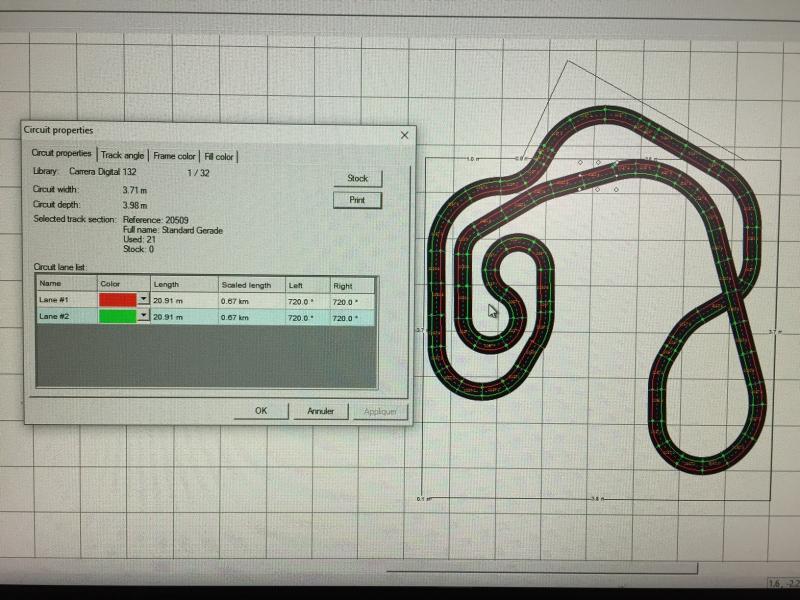Select the Circuit properties tab

click(62, 154)
